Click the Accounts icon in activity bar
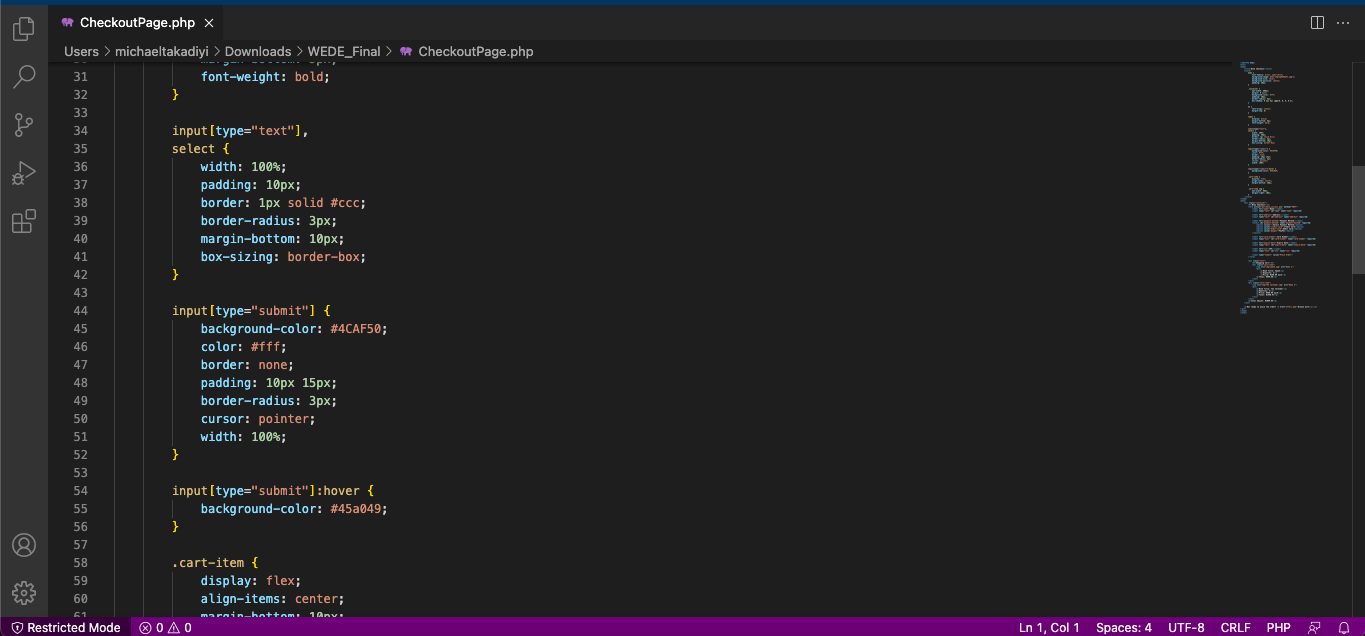The height and width of the screenshot is (636, 1365). coord(23,545)
